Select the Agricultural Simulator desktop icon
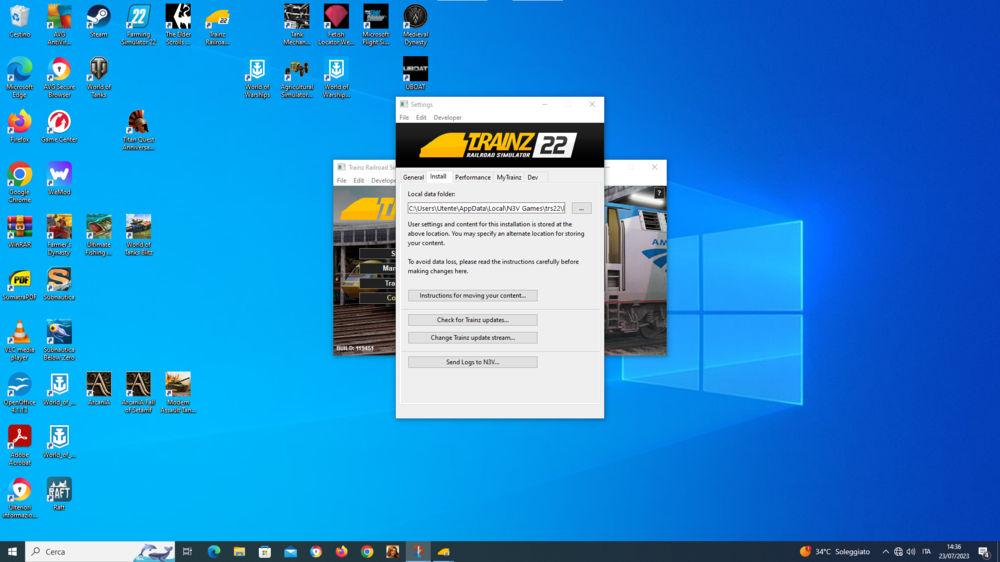 [x=297, y=78]
